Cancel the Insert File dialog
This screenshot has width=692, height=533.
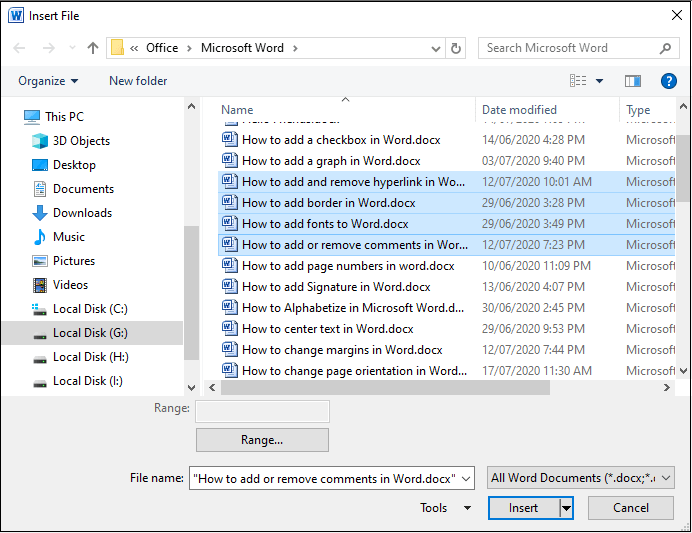(x=631, y=508)
